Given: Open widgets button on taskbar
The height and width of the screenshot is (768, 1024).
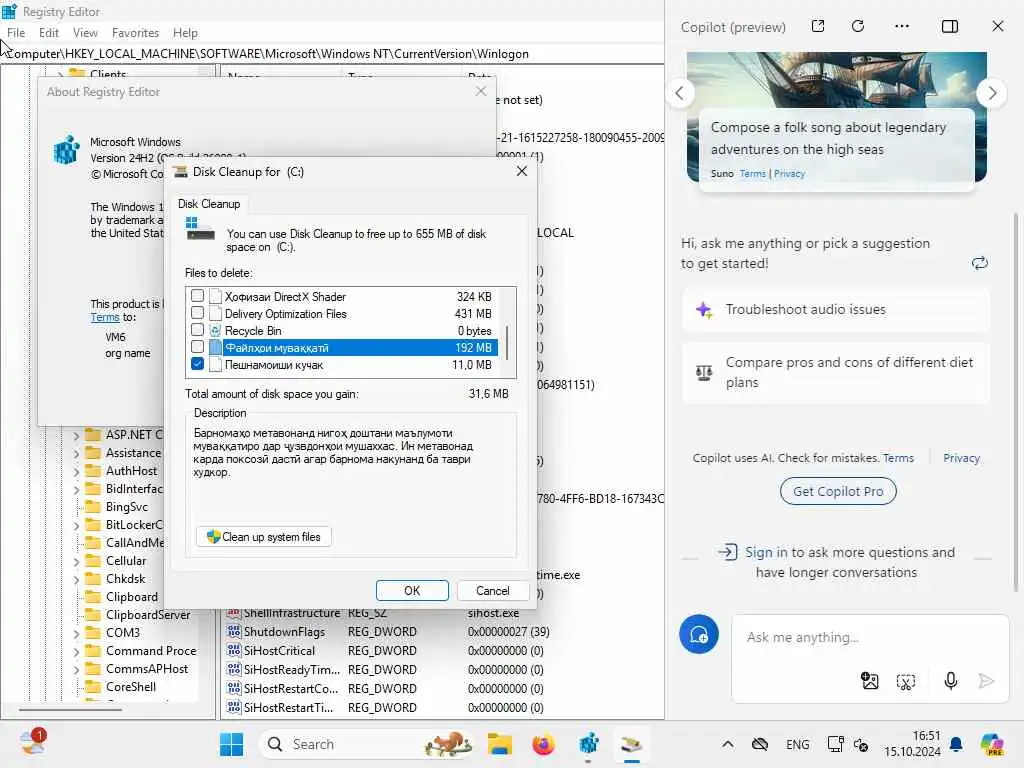Looking at the screenshot, I should pyautogui.click(x=32, y=743).
